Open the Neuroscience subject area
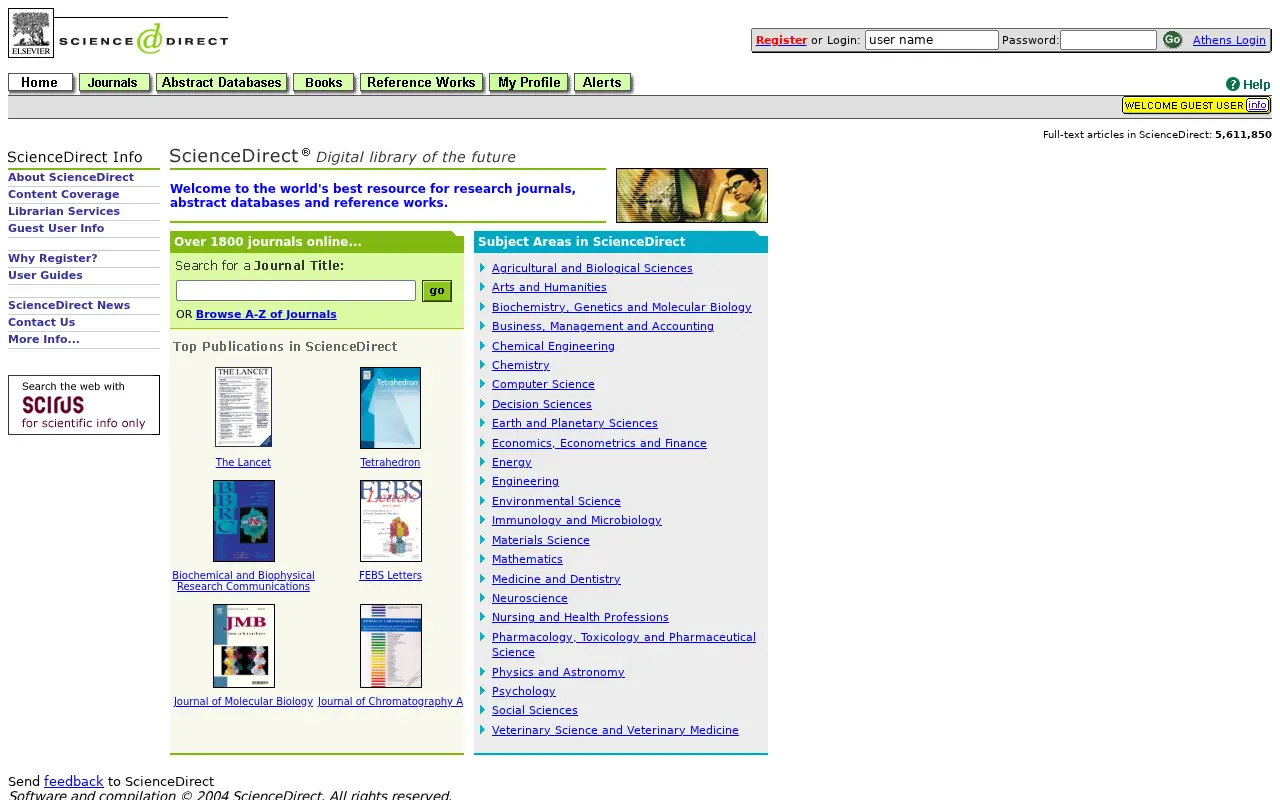1280x800 pixels. (x=530, y=598)
